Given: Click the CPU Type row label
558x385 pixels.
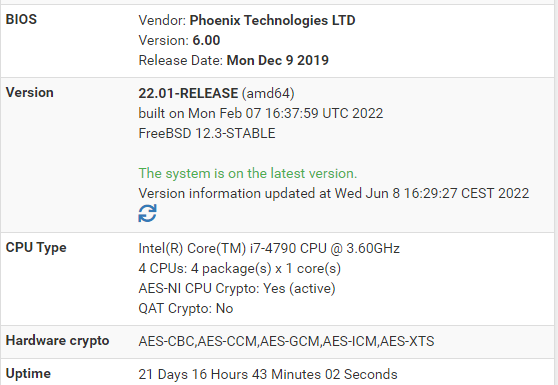Looking at the screenshot, I should point(36,248).
